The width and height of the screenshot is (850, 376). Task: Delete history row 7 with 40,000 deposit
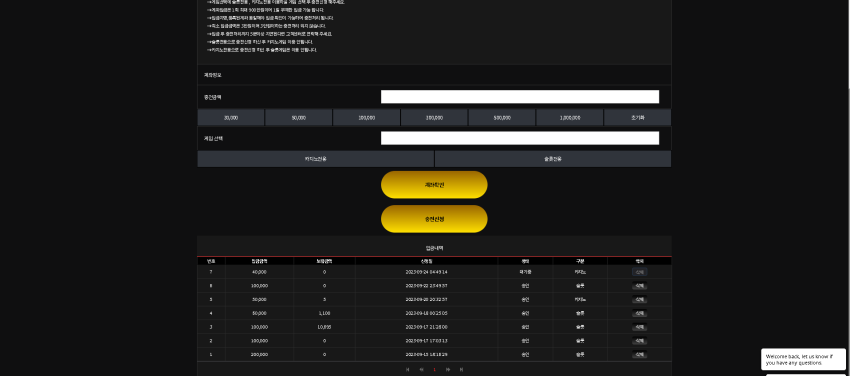click(640, 272)
